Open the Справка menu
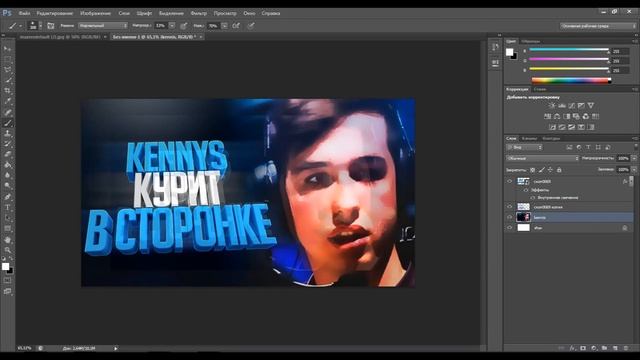The width and height of the screenshot is (640, 360). pyautogui.click(x=271, y=13)
